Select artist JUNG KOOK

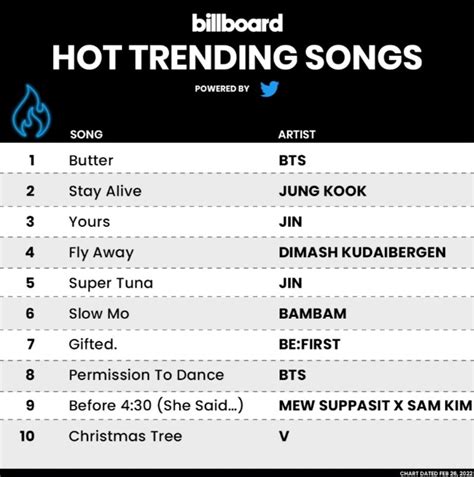point(323,191)
